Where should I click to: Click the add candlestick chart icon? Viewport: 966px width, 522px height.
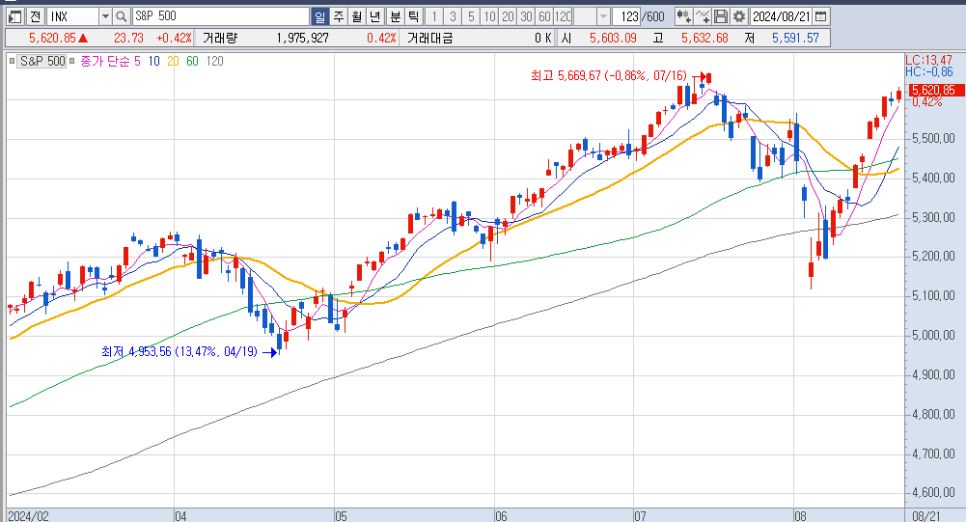tap(683, 17)
